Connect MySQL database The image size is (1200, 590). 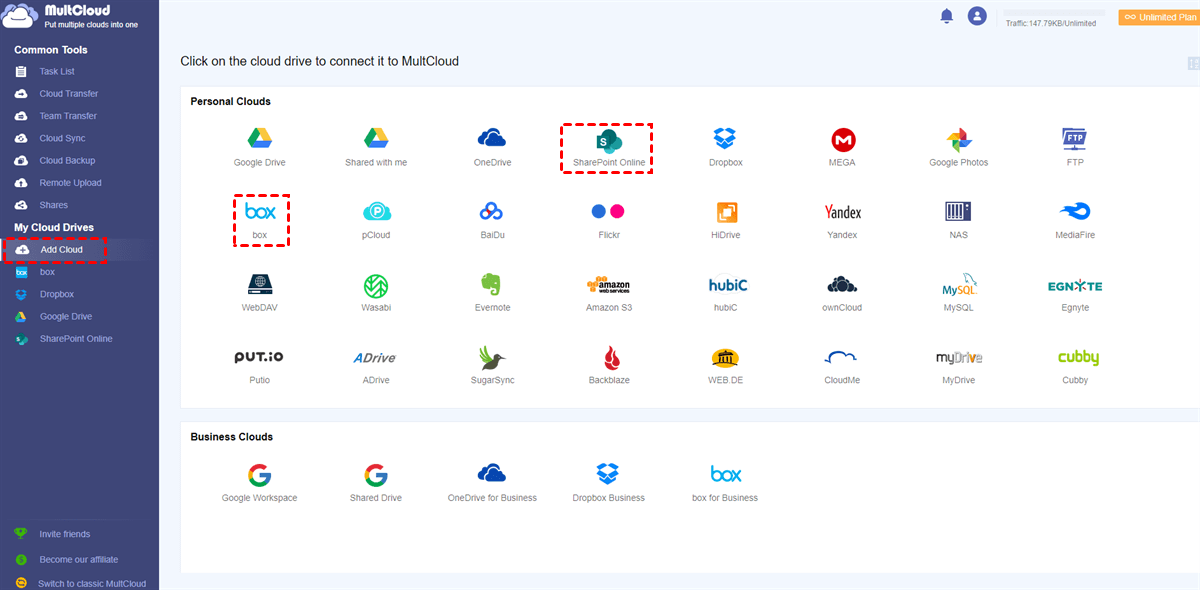[x=958, y=294]
